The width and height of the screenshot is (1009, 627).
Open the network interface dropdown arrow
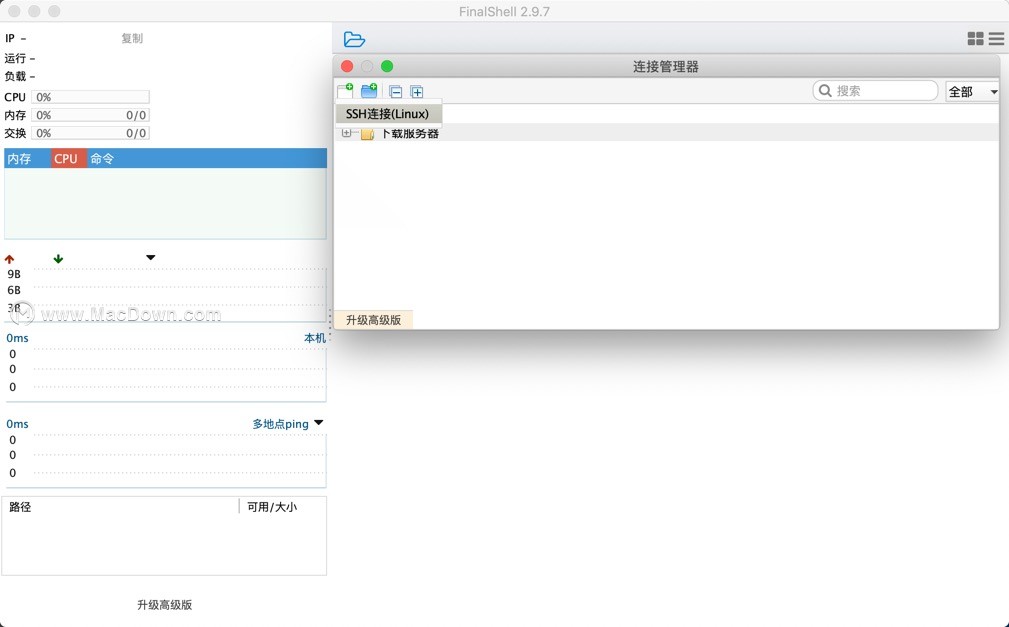coord(151,257)
